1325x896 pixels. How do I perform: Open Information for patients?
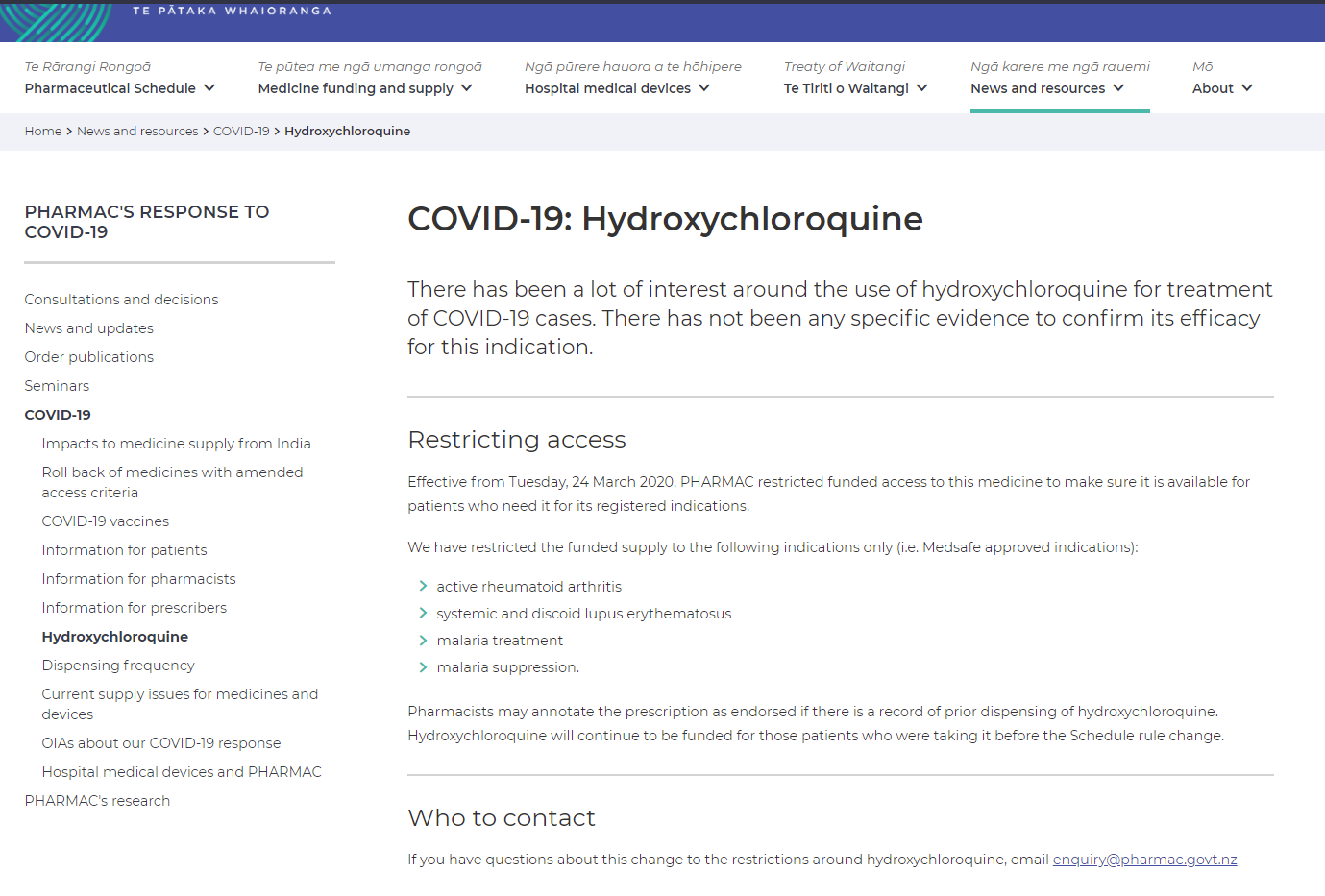pyautogui.click(x=125, y=550)
